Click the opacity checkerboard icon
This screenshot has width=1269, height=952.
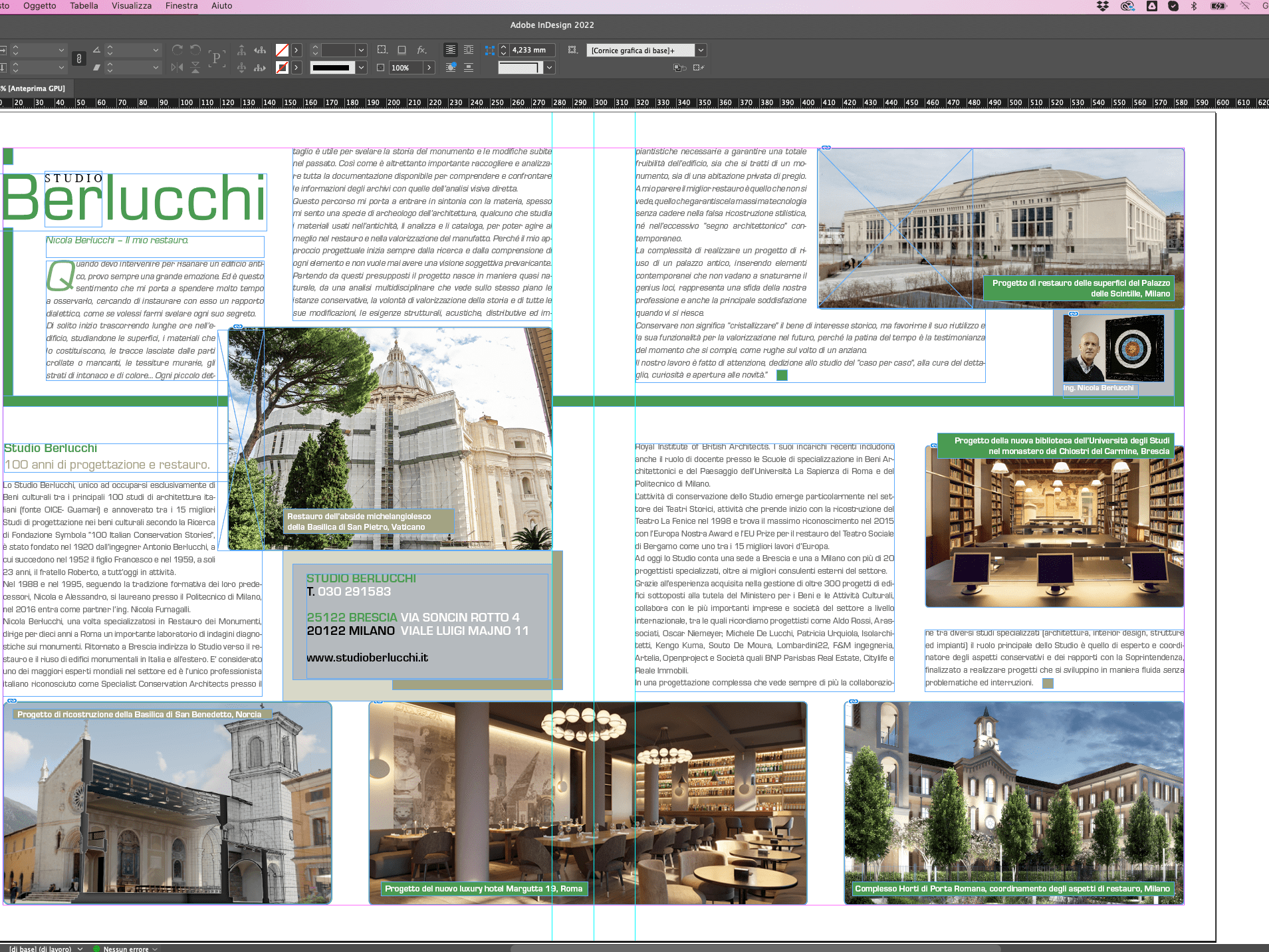point(380,67)
